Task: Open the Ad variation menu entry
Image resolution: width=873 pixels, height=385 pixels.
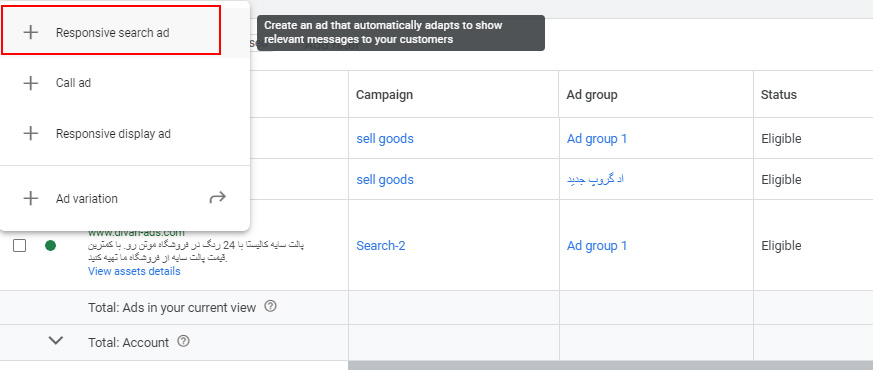Action: click(125, 198)
